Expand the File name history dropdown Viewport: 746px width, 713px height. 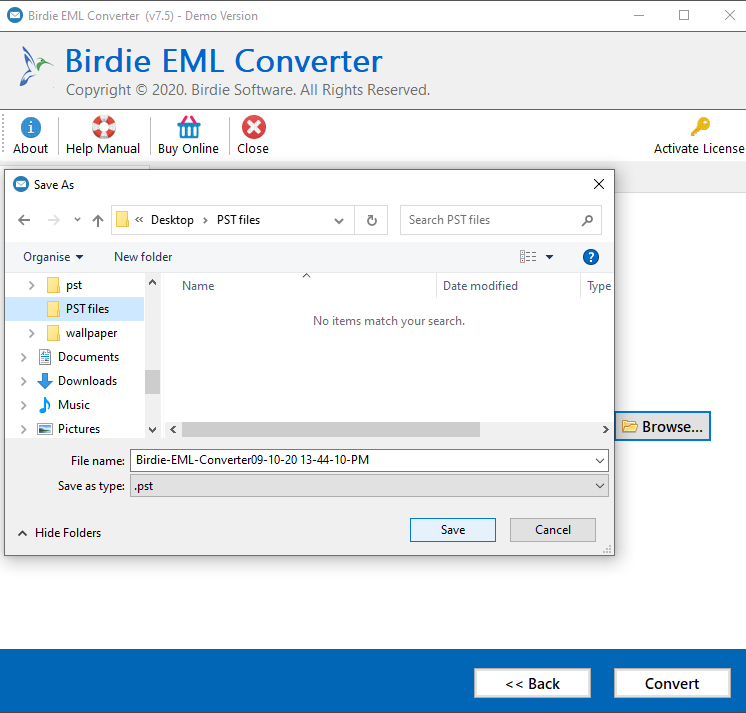click(x=599, y=460)
